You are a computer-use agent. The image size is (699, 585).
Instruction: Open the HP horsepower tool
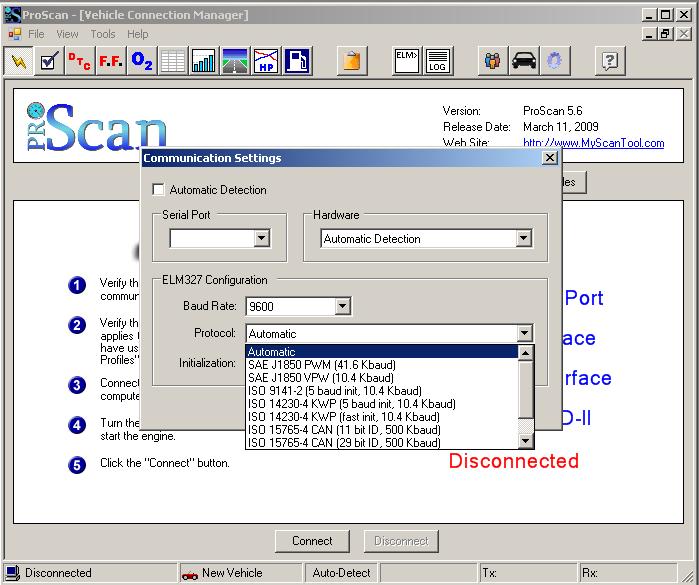coord(265,61)
